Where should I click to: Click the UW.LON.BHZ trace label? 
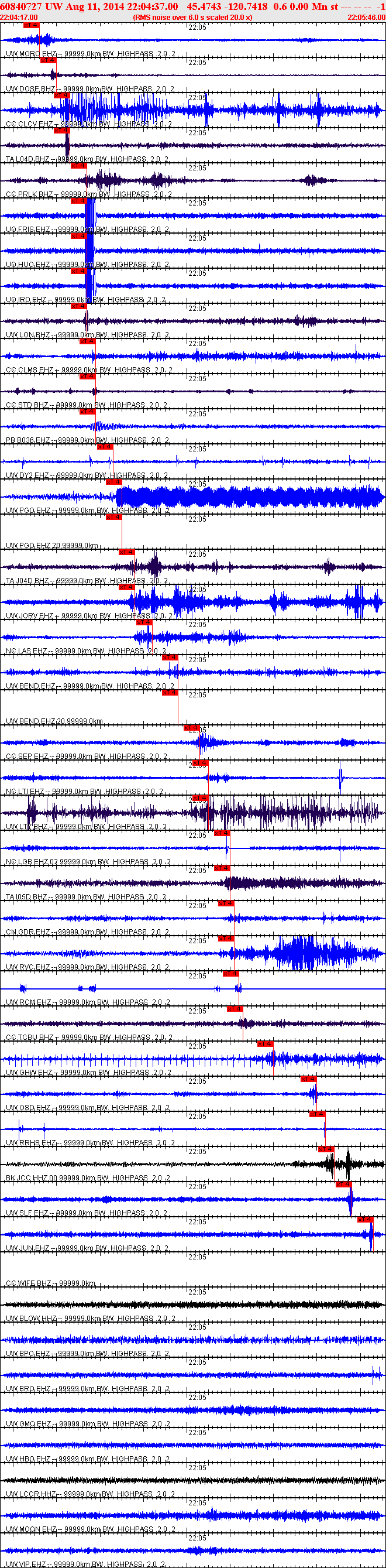(88, 335)
